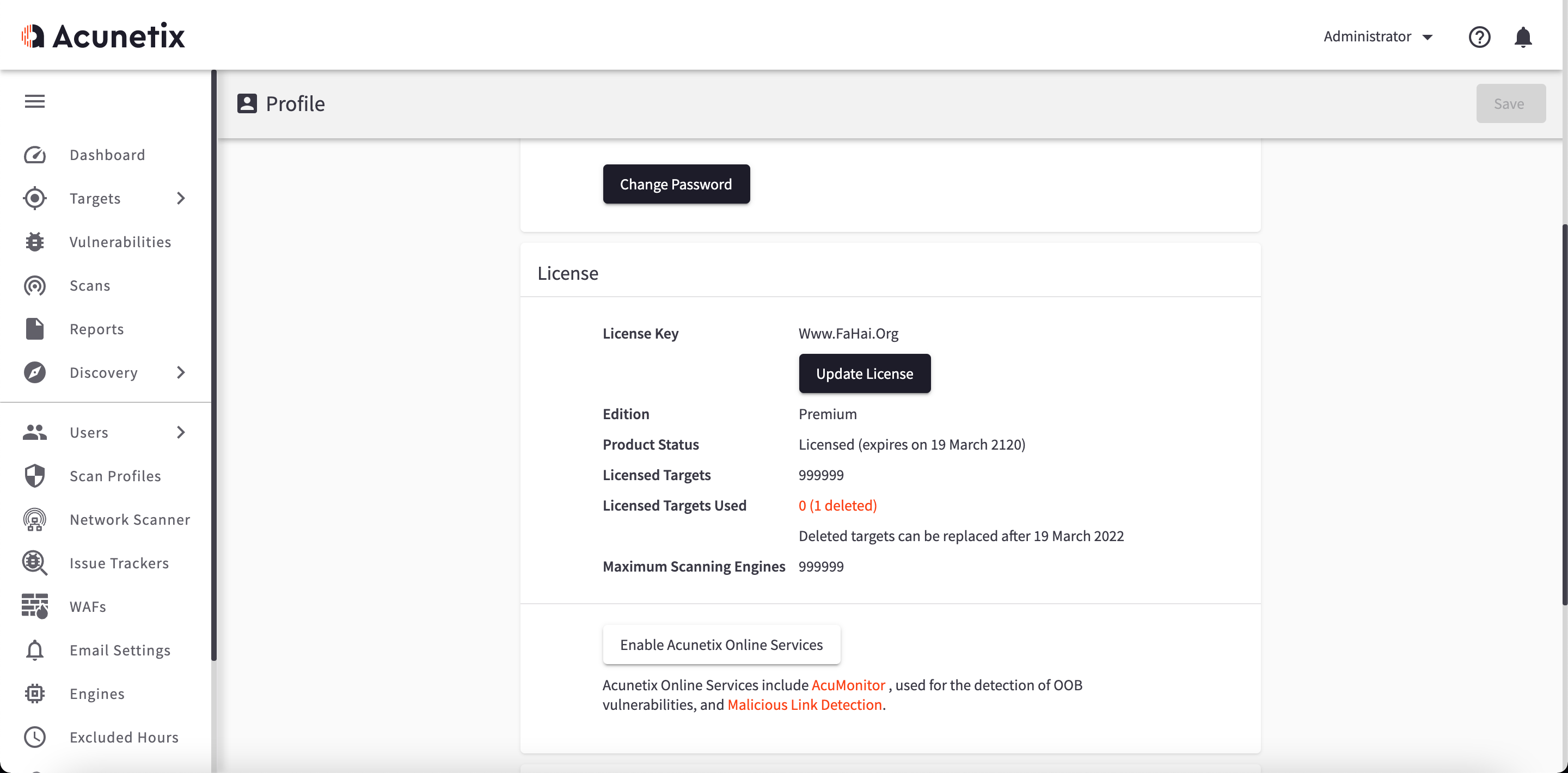Open the Administrator account dropdown

[1379, 36]
